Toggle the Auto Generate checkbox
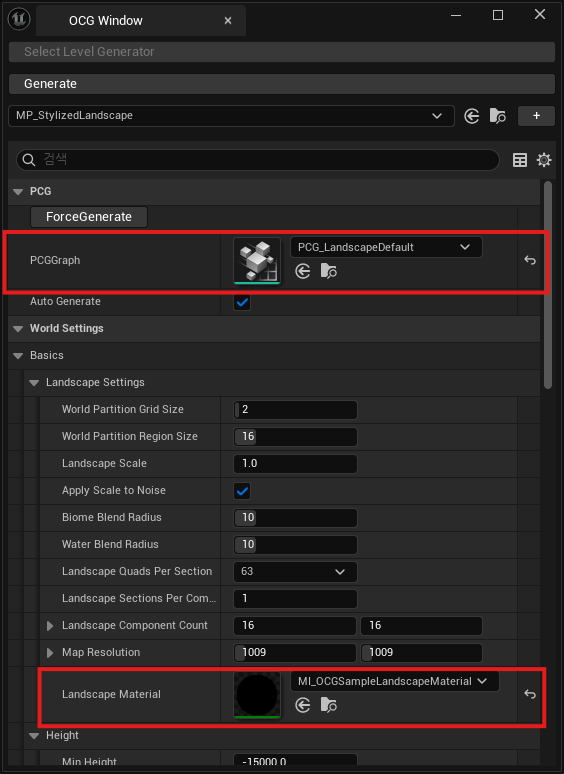 [242, 302]
